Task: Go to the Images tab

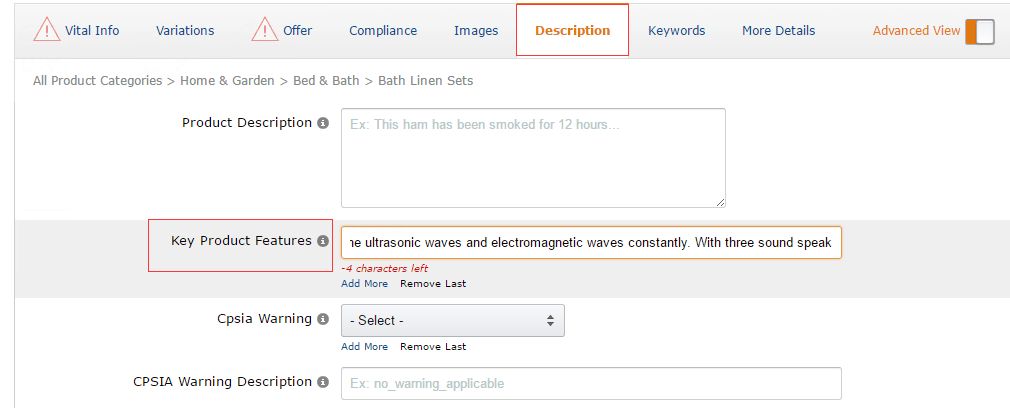Action: click(x=476, y=31)
